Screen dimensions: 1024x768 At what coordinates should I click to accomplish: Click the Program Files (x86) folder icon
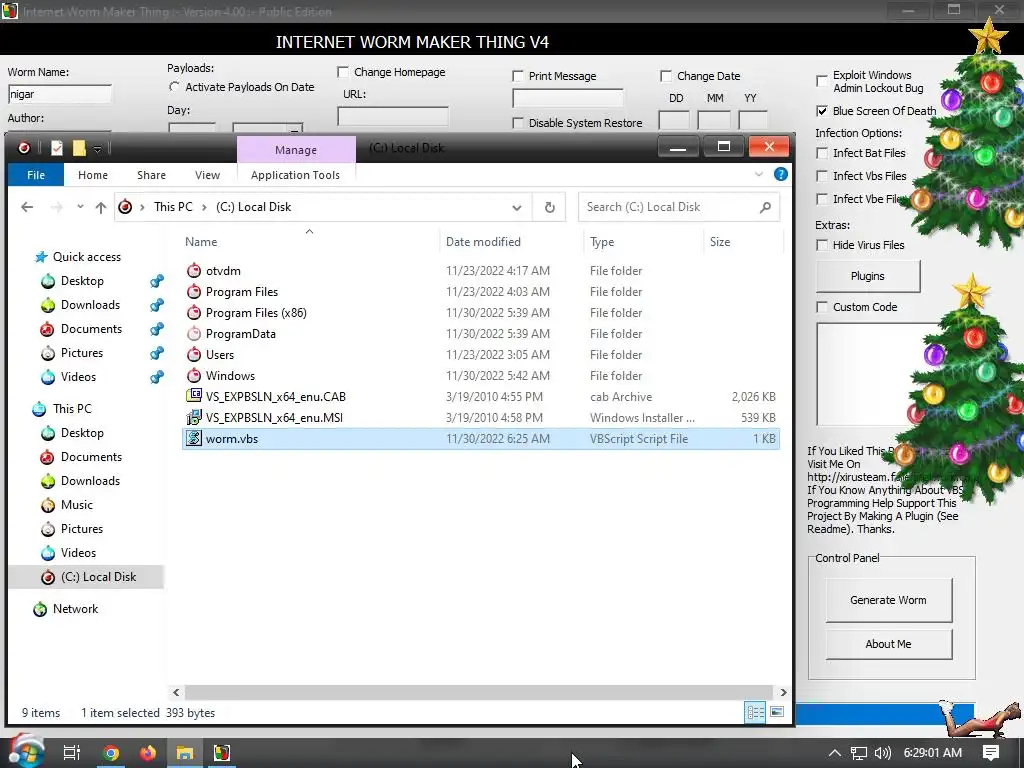tap(193, 312)
